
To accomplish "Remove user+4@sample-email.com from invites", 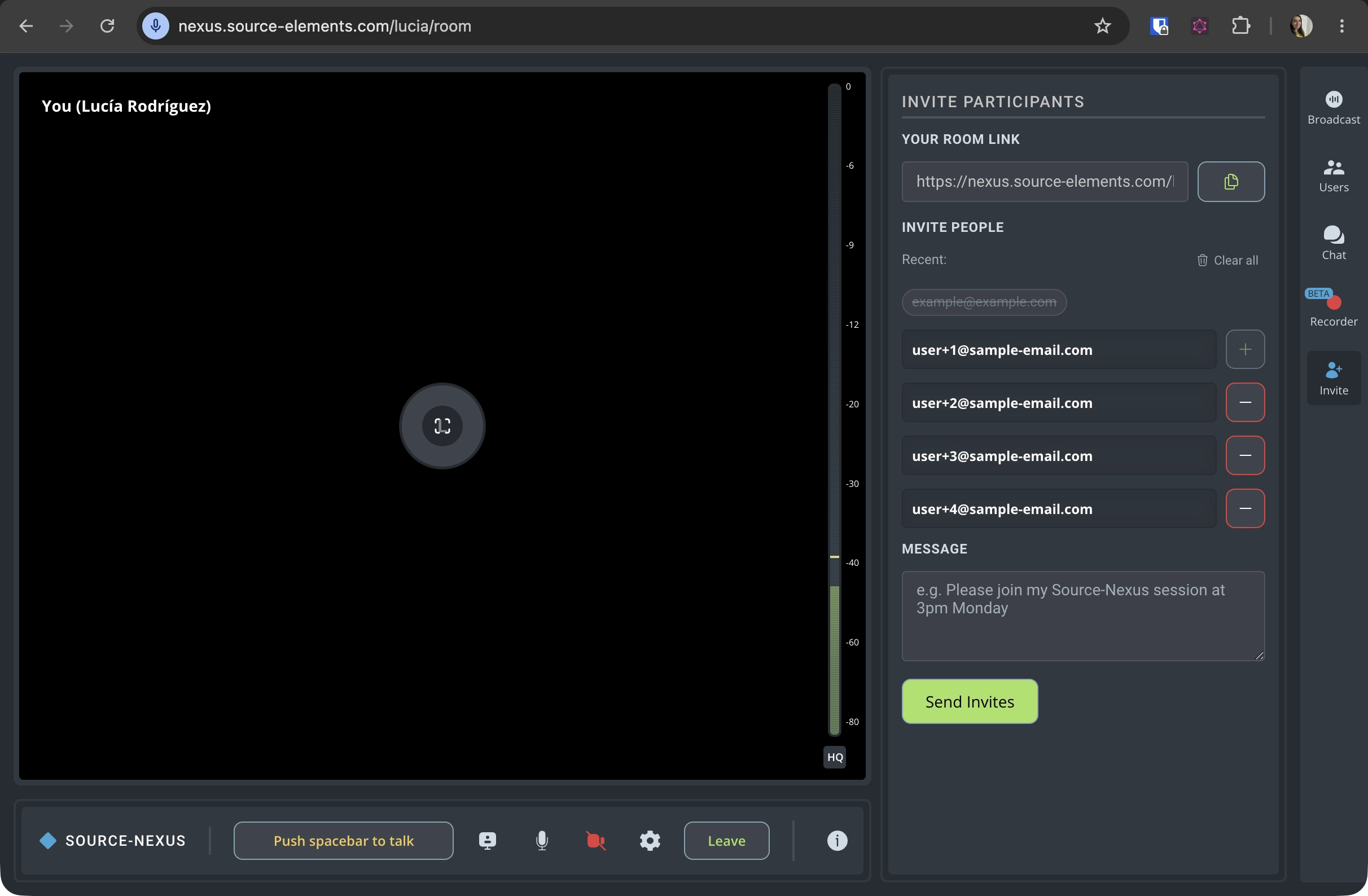I will pyautogui.click(x=1244, y=508).
